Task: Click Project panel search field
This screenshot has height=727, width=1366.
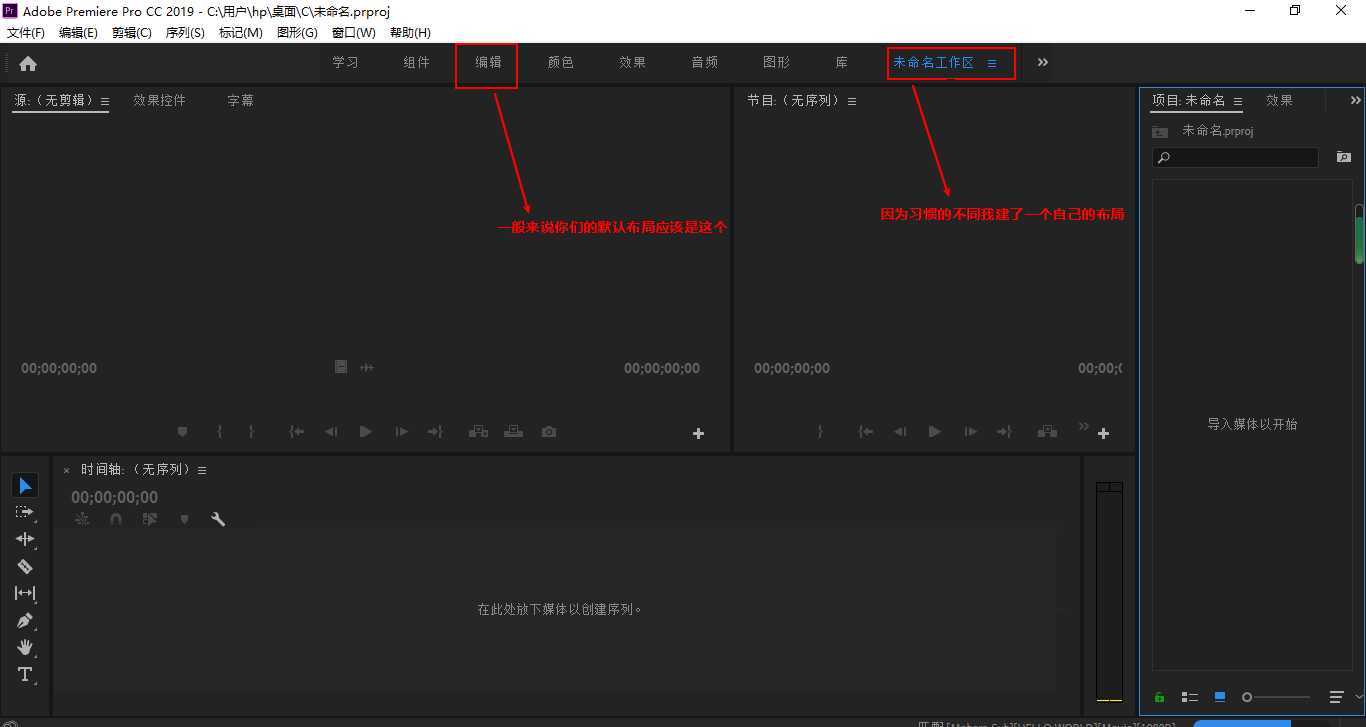Action: click(1235, 158)
